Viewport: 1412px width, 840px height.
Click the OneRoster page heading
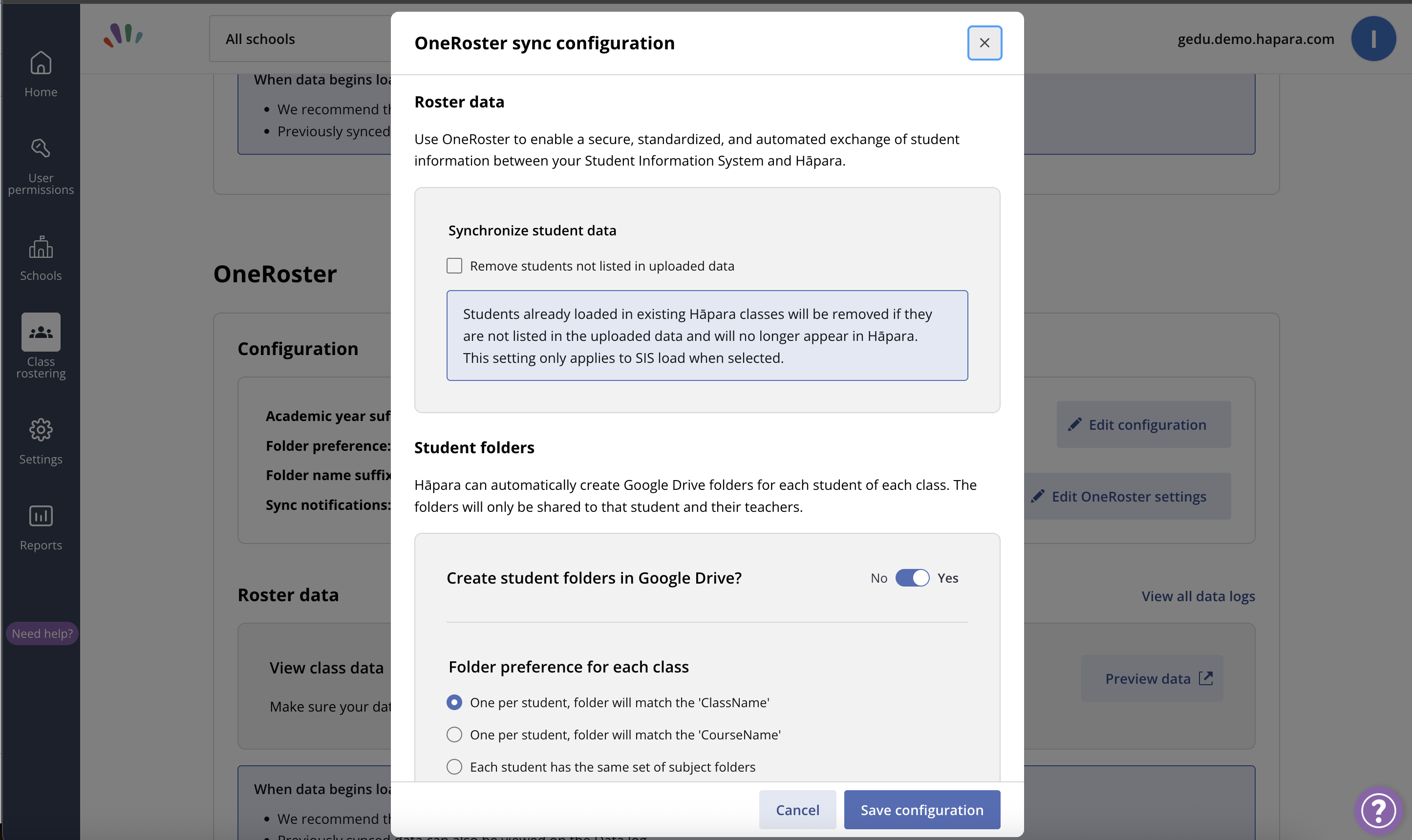coord(275,274)
